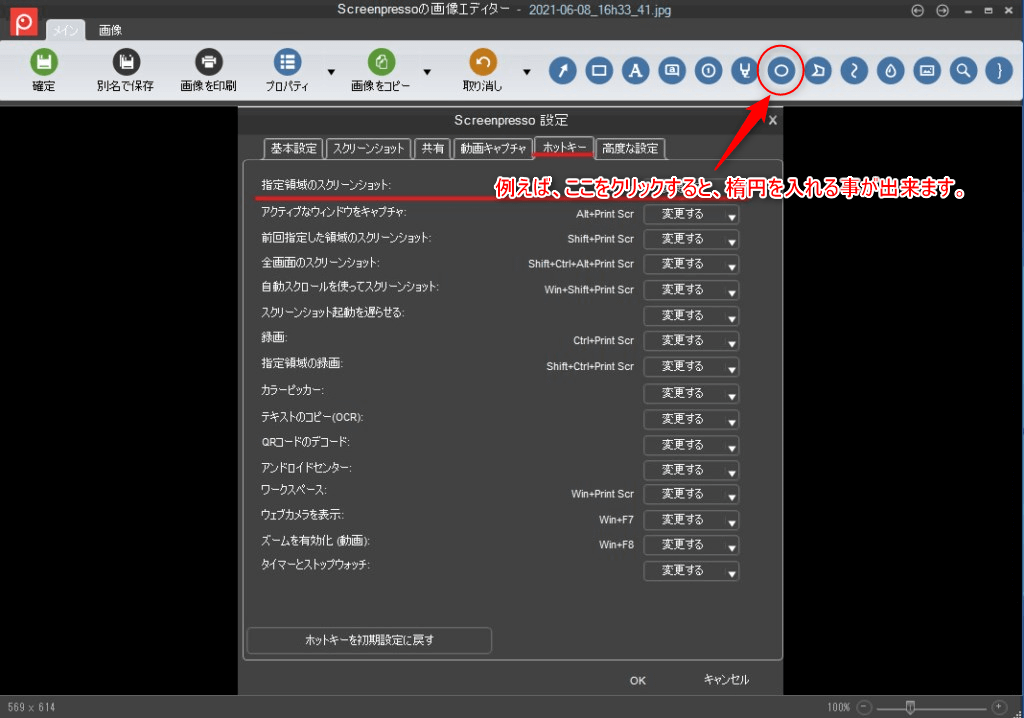
Task: Click the Screenpresso logo button
Action: pyautogui.click(x=24, y=23)
